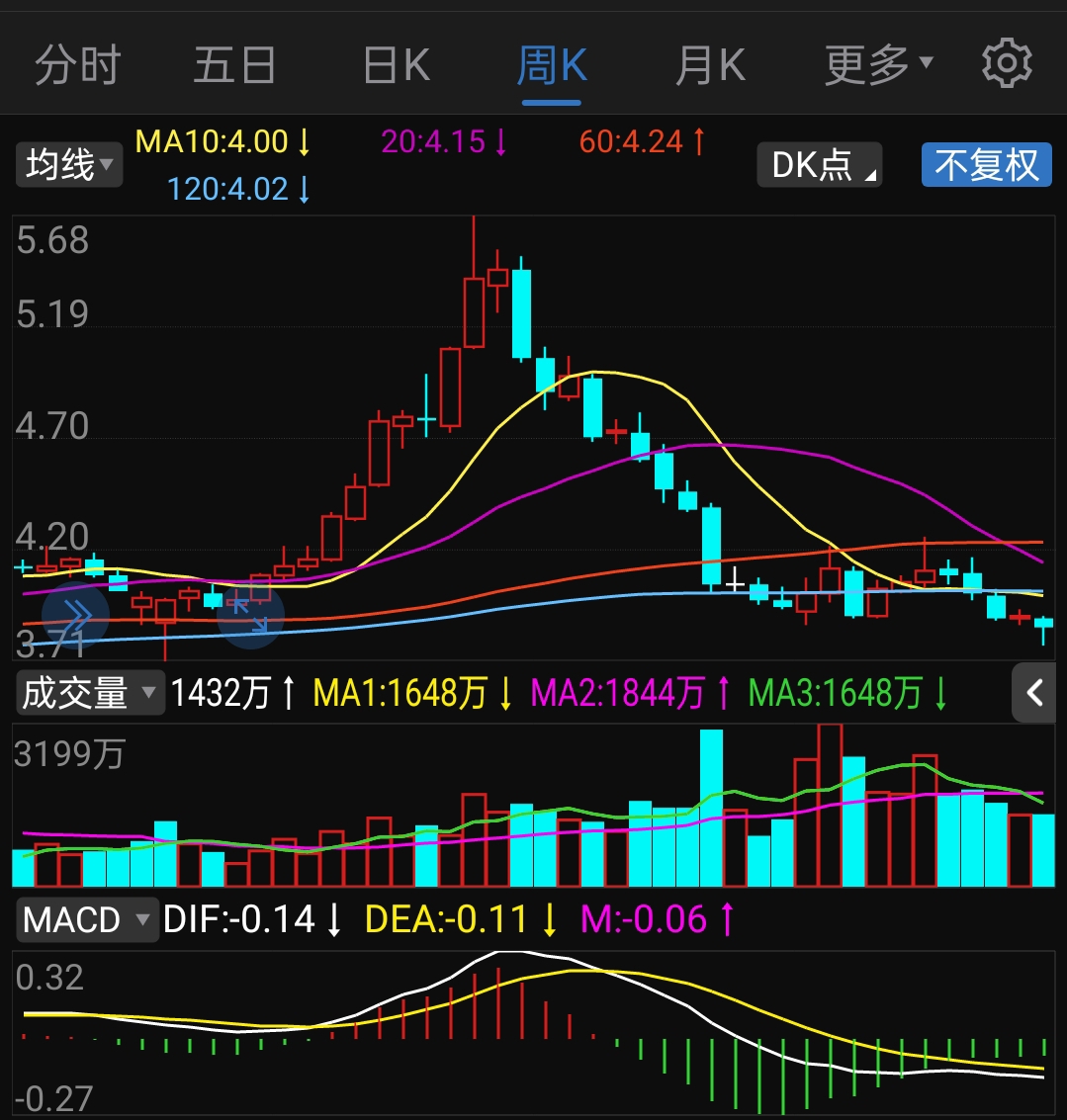The width and height of the screenshot is (1067, 1120).
Task: Select the highest red candlestick peak
Action: [474, 282]
